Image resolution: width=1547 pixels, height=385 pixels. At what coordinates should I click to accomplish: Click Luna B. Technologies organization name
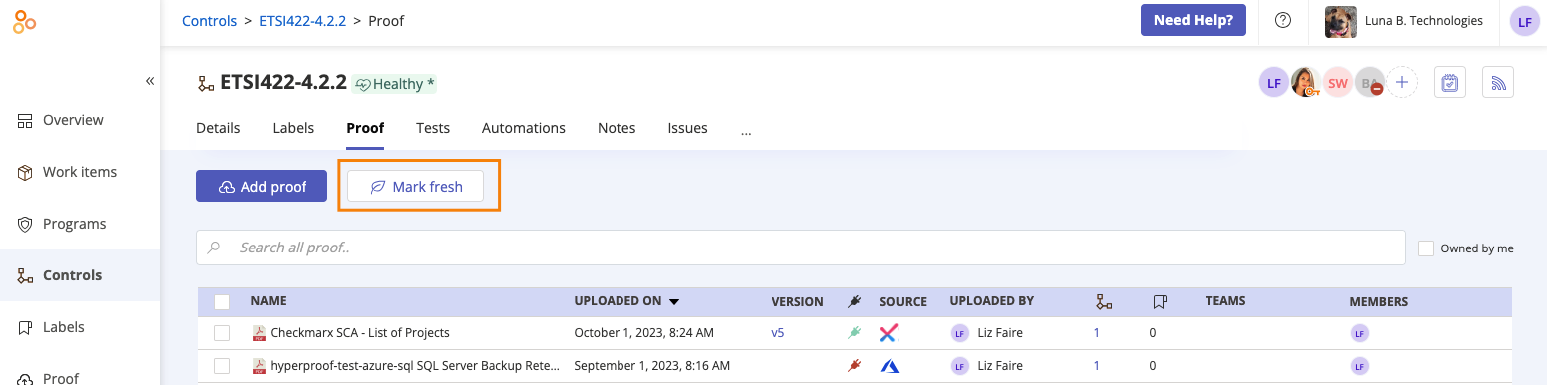(1424, 21)
